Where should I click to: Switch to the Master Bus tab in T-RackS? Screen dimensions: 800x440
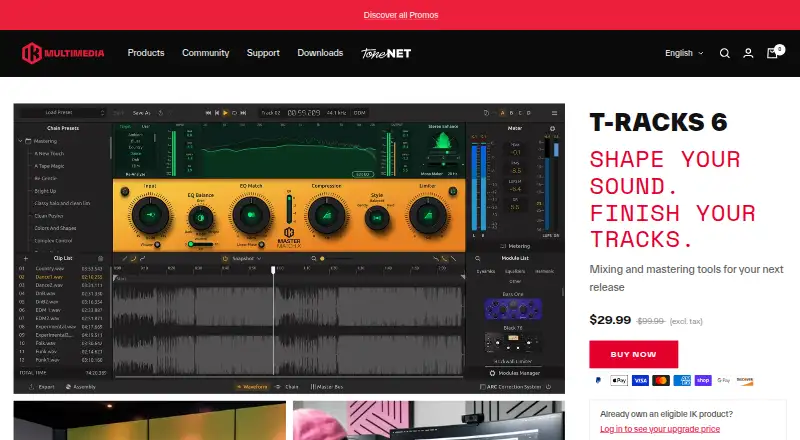coord(327,387)
